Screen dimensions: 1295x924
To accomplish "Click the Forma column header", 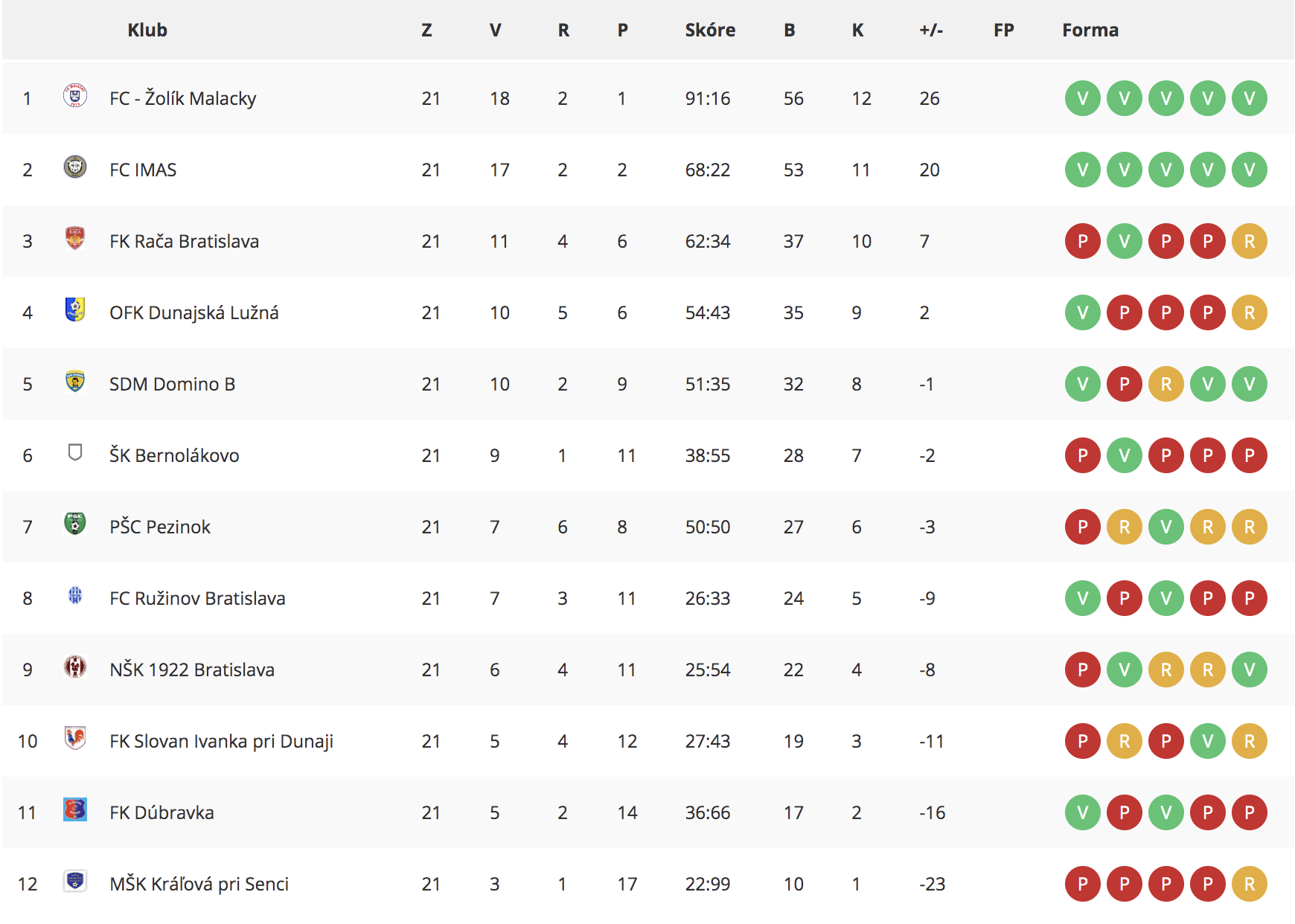I will click(x=1090, y=30).
